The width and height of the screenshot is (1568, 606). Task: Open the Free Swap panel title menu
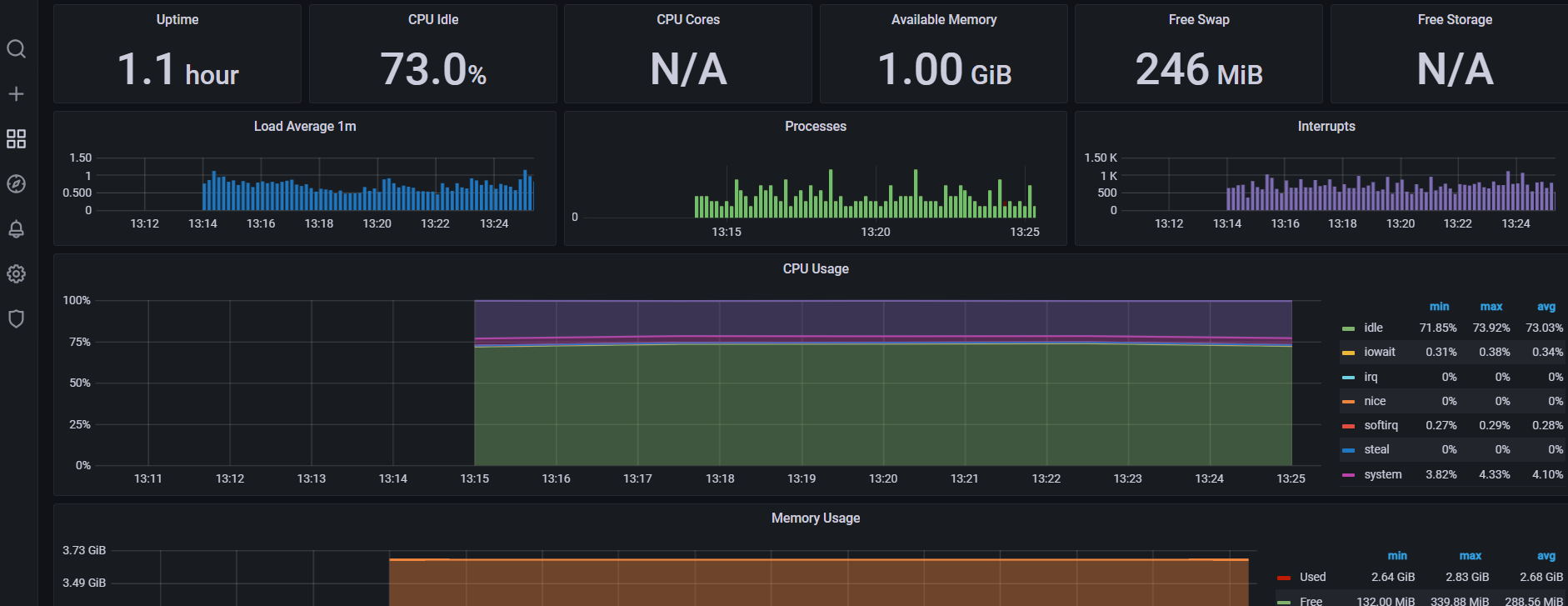tap(1199, 19)
